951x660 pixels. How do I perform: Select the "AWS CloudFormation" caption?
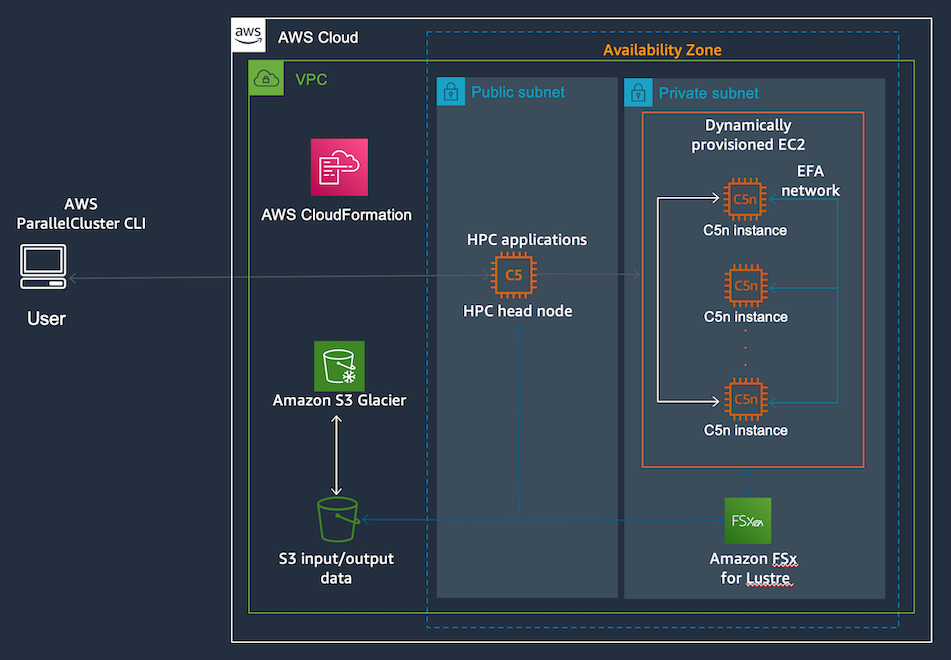(x=336, y=215)
